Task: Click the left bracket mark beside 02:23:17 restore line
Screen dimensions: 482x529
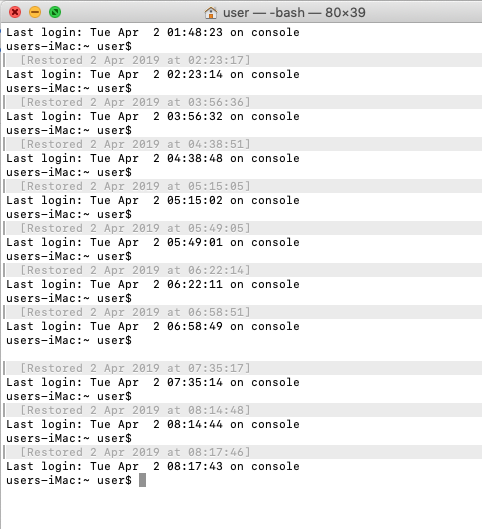Action: (x=4, y=60)
